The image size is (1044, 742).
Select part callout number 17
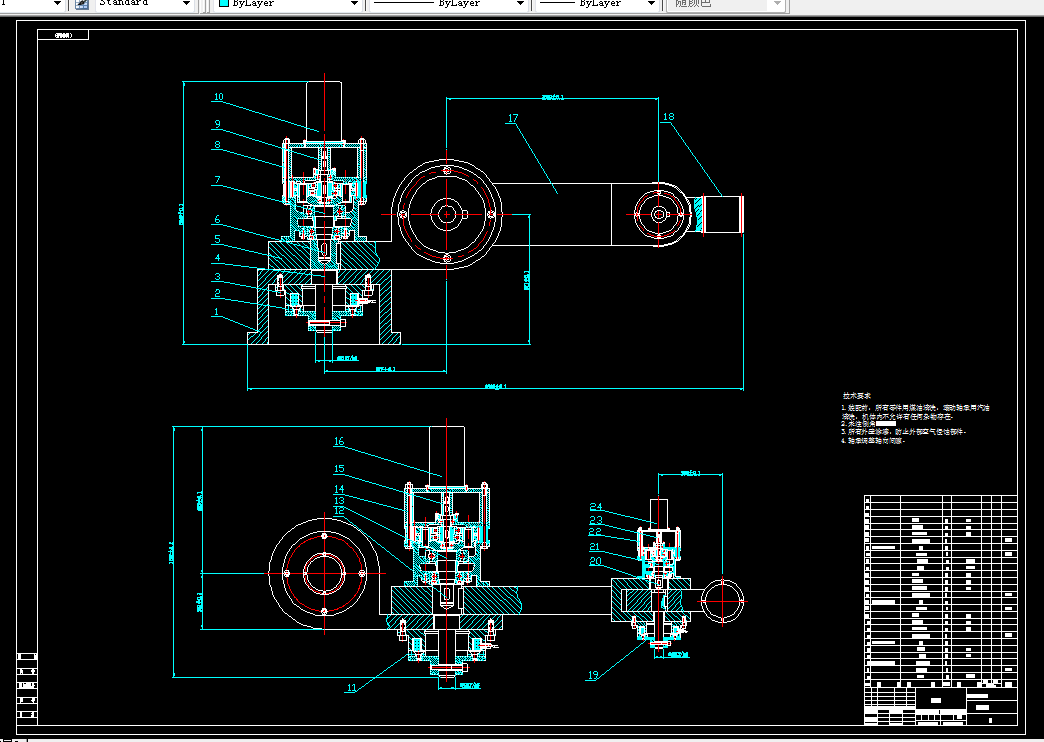[512, 119]
